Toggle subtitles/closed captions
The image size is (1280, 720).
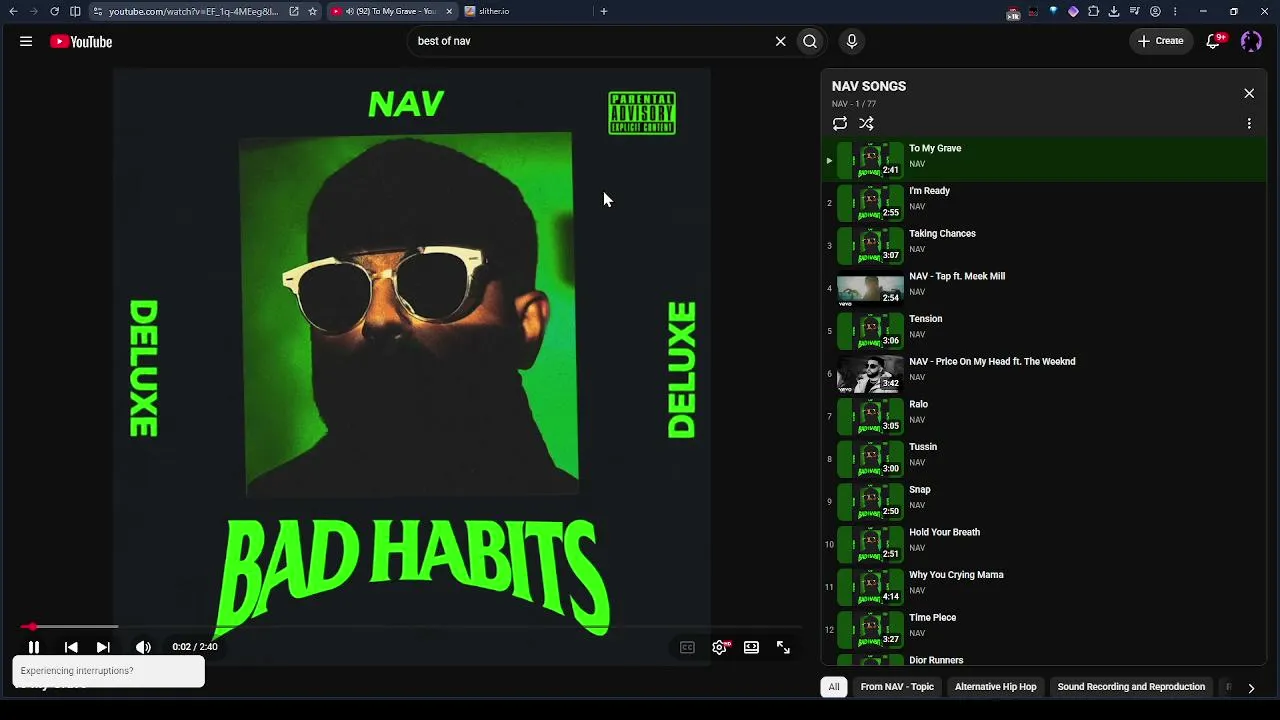(687, 647)
